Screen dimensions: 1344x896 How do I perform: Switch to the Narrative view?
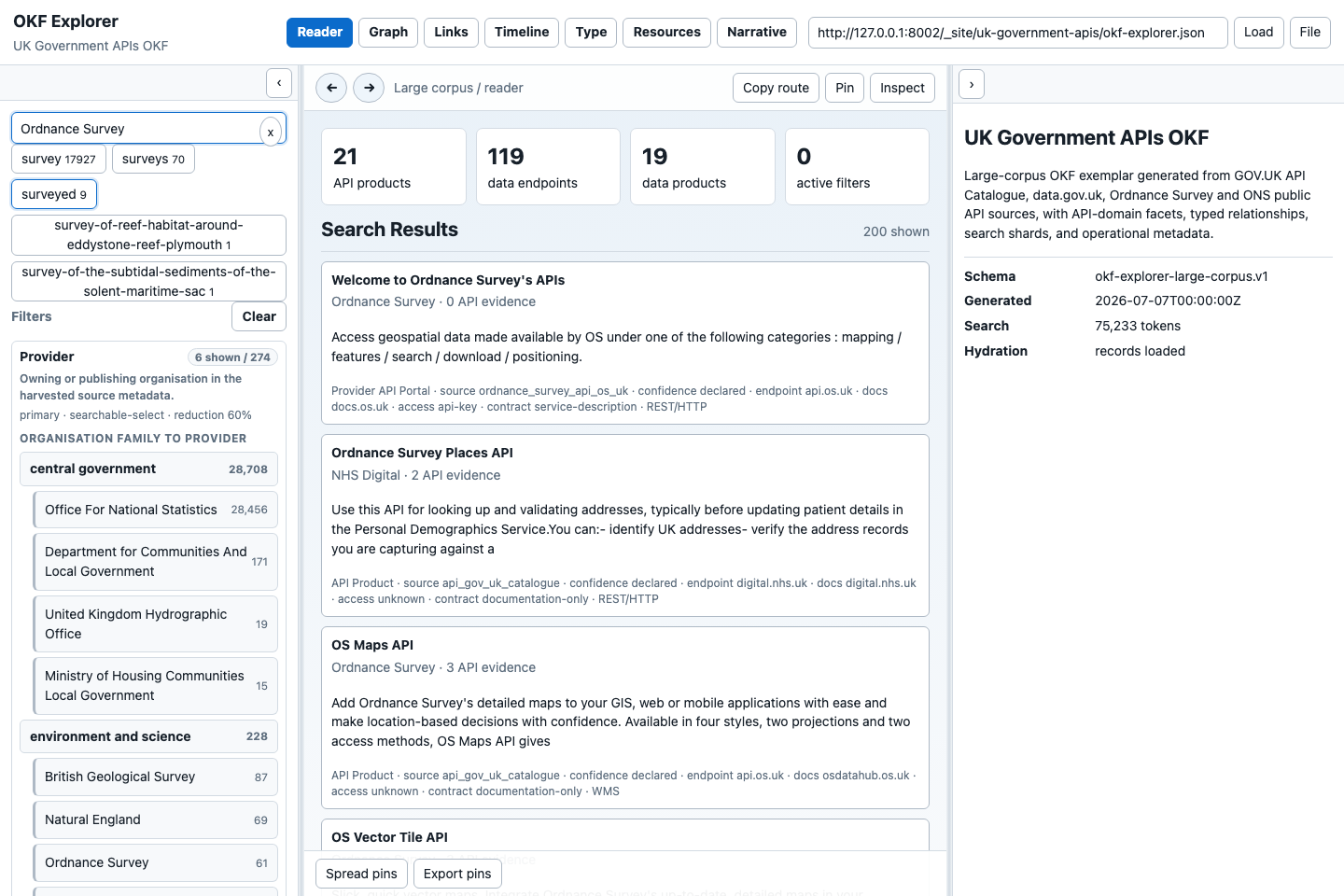[x=757, y=32]
